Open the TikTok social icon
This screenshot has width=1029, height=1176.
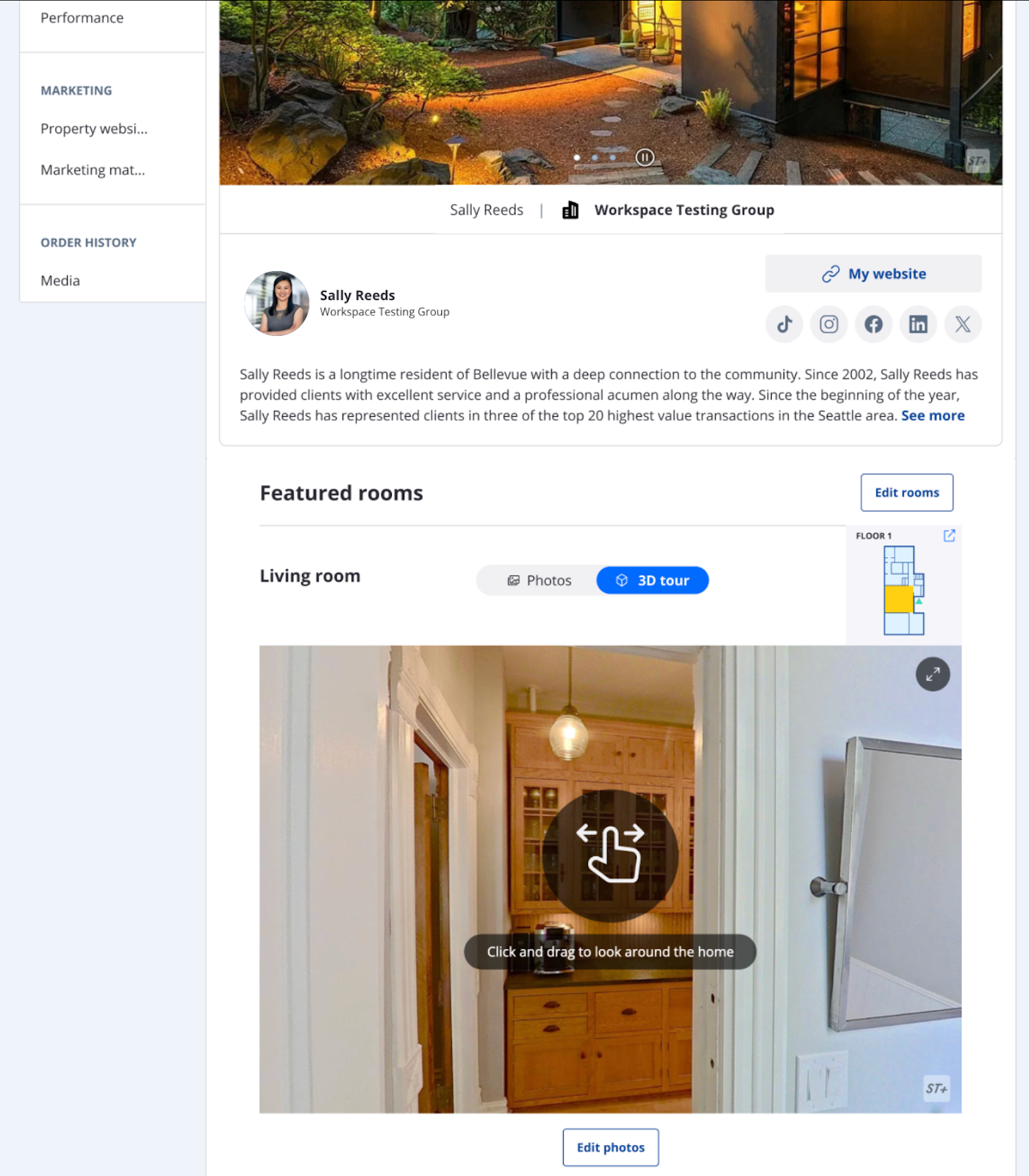[x=784, y=324]
